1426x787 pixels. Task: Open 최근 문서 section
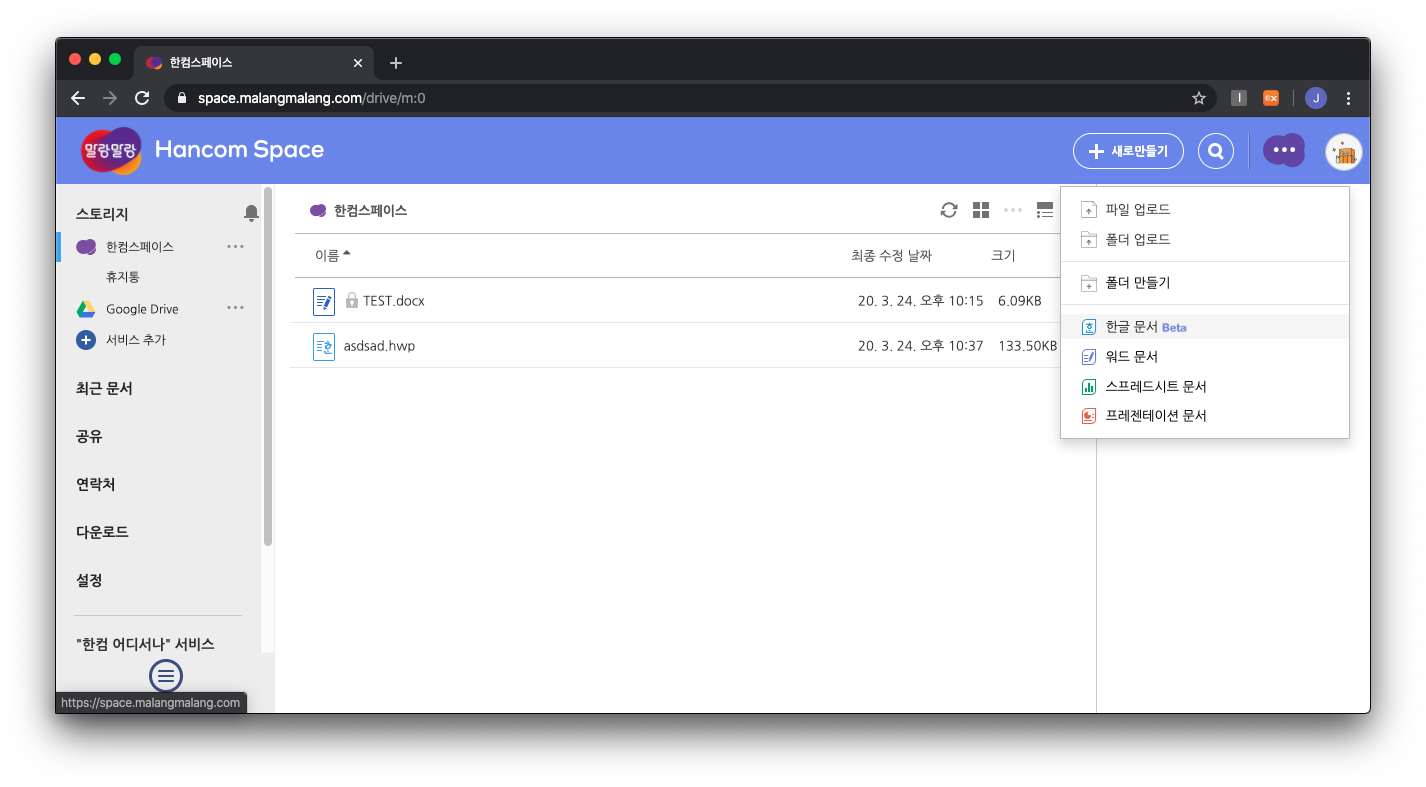(104, 388)
